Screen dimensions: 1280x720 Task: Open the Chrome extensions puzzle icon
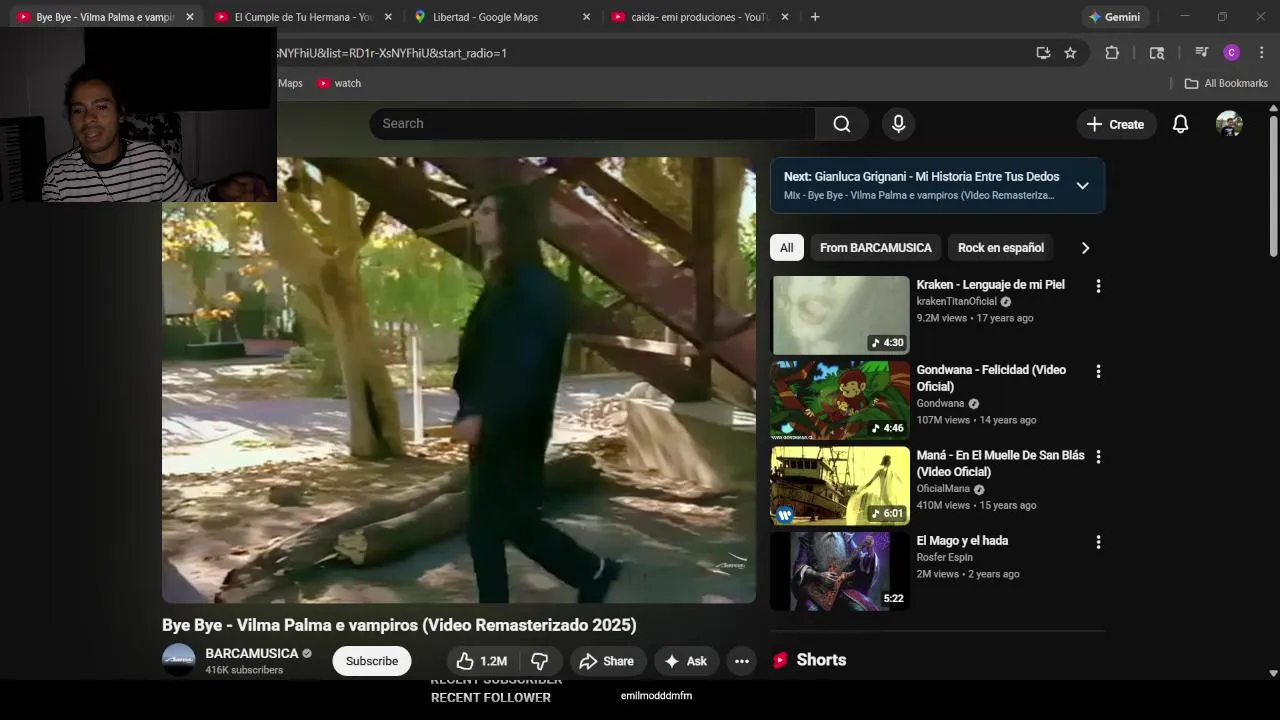[x=1111, y=53]
